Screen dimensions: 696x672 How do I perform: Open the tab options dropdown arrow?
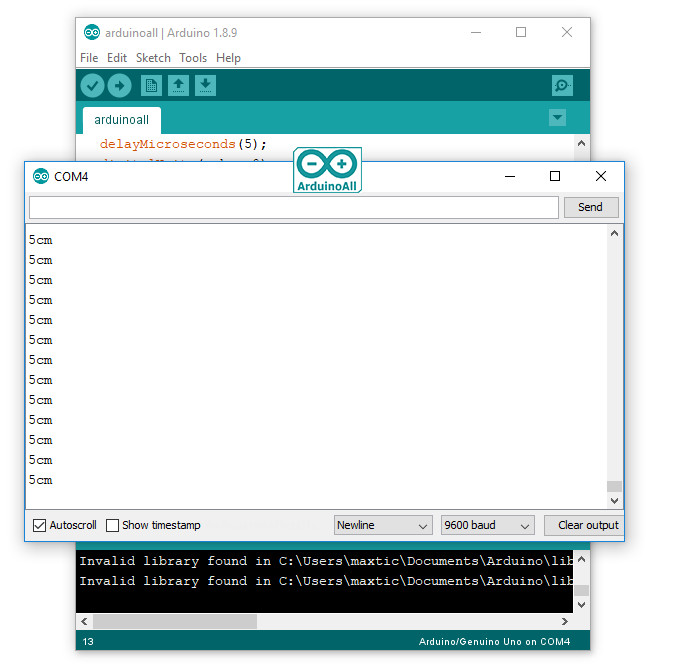pyautogui.click(x=557, y=118)
